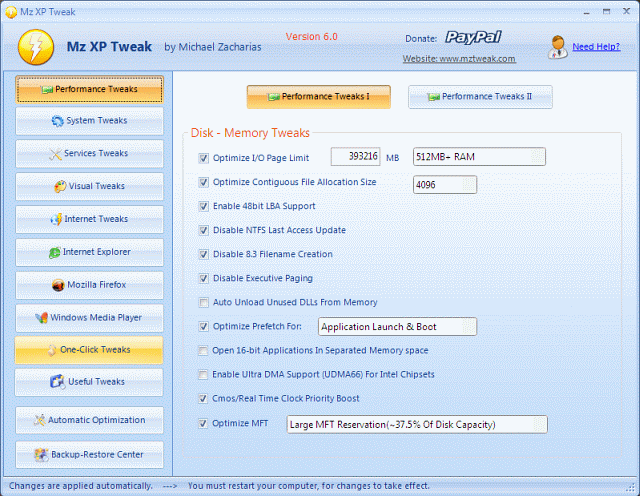Open System Tweaks via its gear icon
Image resolution: width=640 pixels, height=496 pixels.
pos(59,122)
